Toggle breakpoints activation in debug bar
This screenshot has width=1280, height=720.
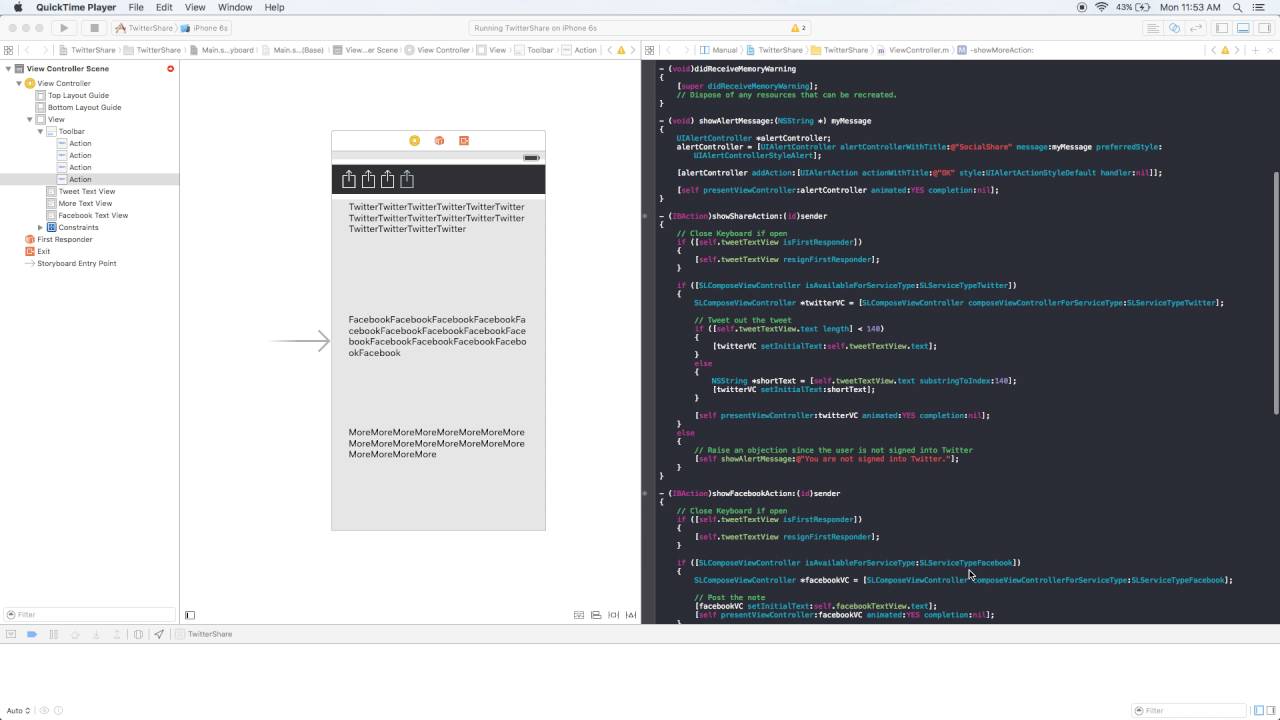coord(32,634)
